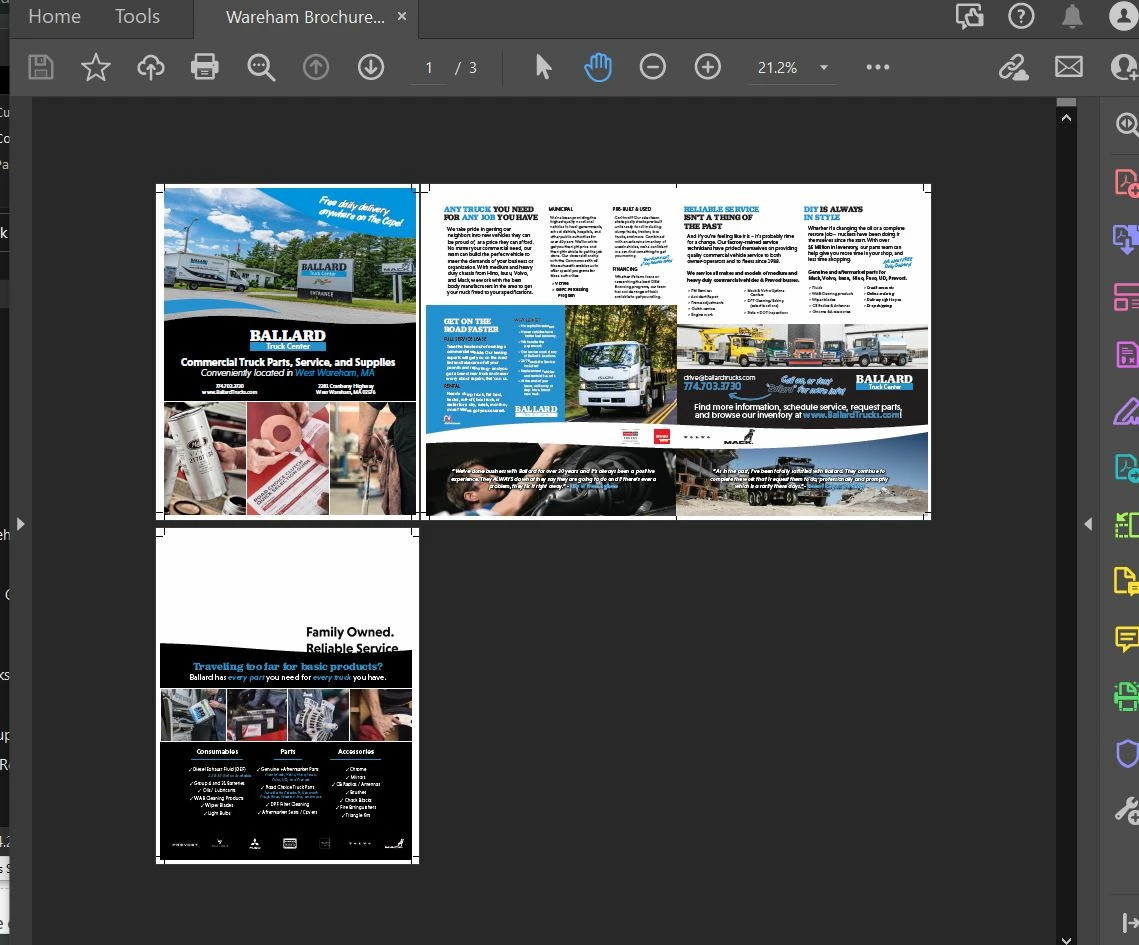The height and width of the screenshot is (945, 1139).
Task: Click the Save file icon
Action: point(41,67)
